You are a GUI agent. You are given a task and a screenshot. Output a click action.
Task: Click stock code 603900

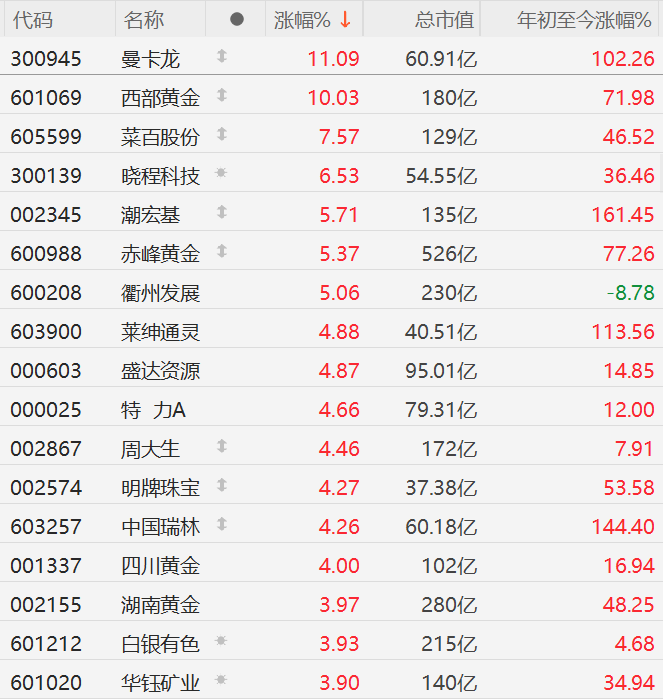tap(46, 332)
